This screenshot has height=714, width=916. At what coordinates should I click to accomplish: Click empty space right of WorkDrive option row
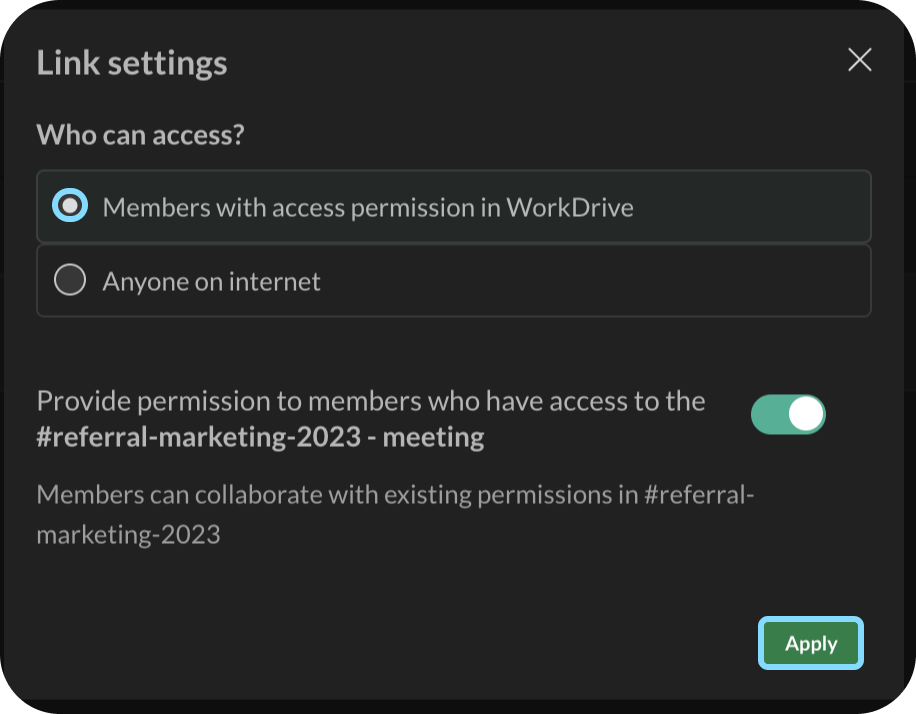pos(760,207)
